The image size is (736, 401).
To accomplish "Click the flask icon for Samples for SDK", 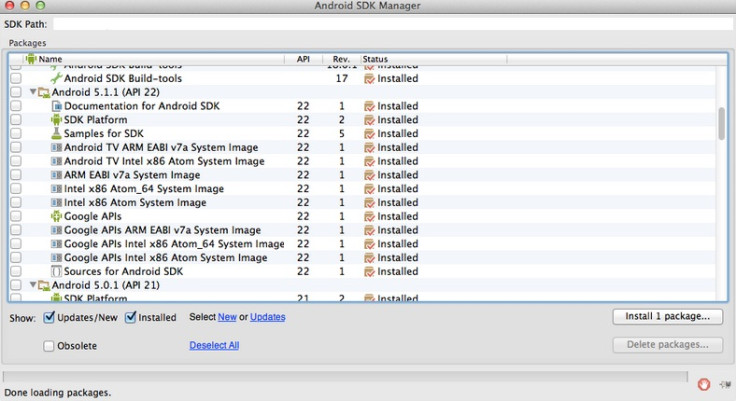I will click(x=56, y=133).
